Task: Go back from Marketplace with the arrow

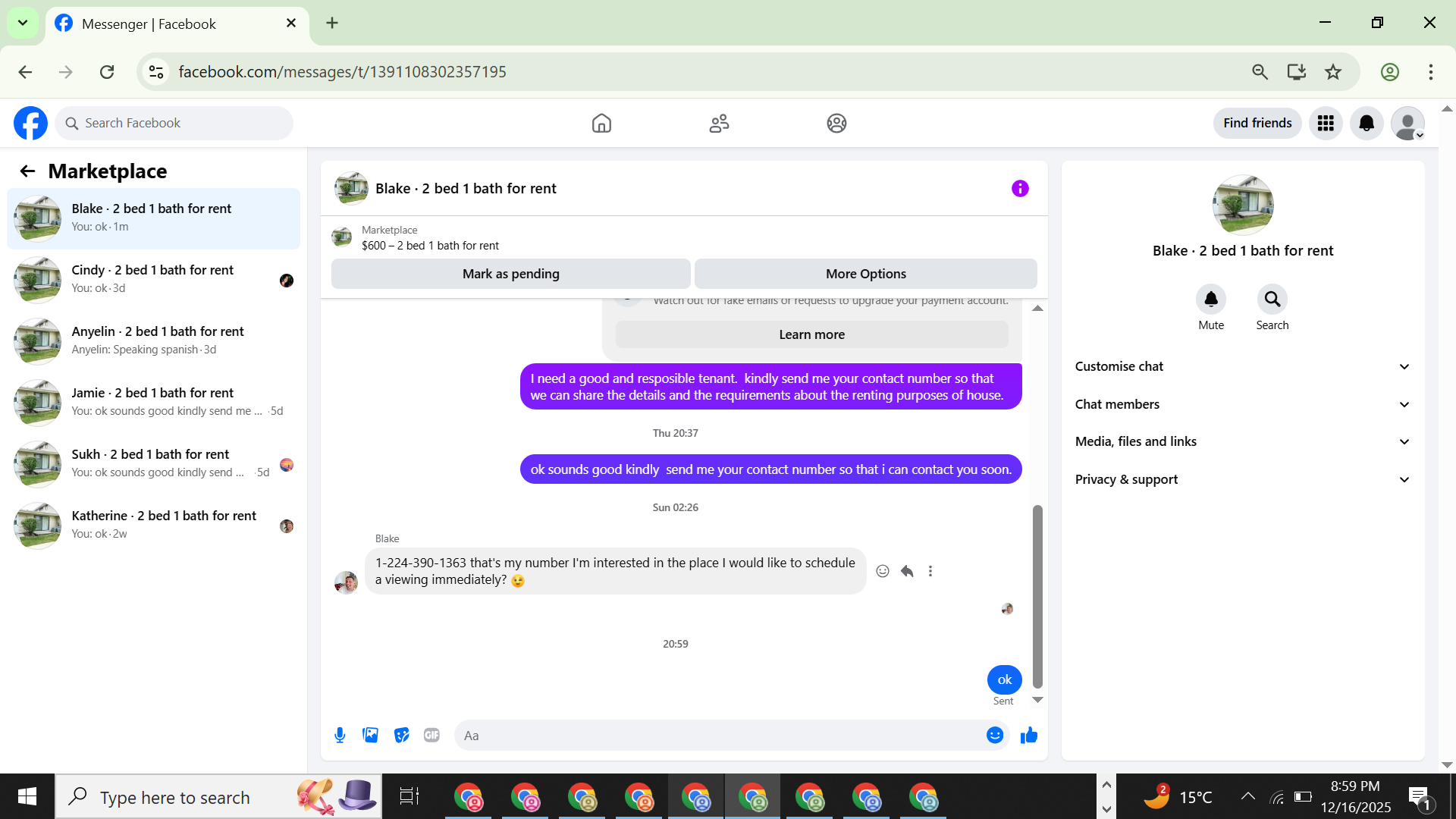Action: (x=28, y=171)
